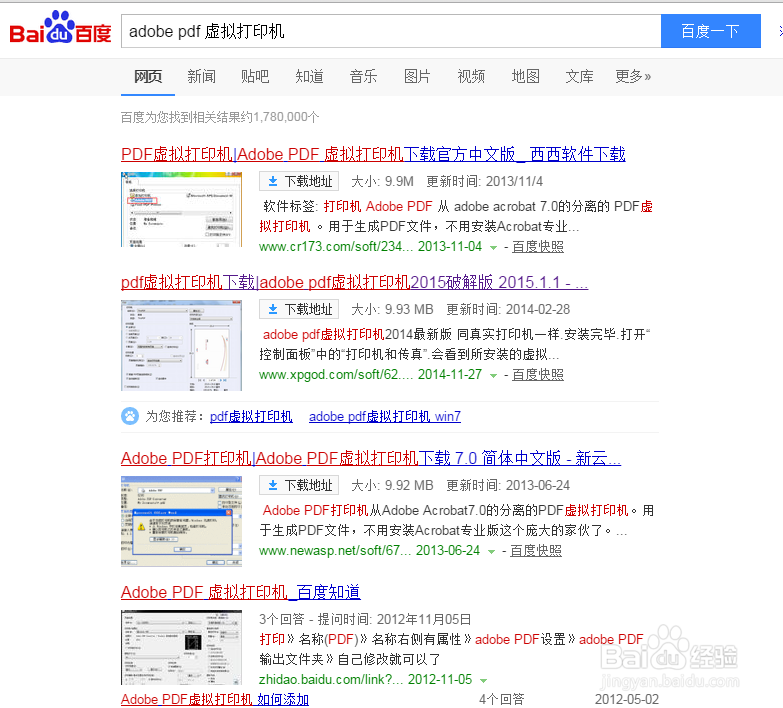Open the recommended link pdf虚拟打印机

(251, 416)
